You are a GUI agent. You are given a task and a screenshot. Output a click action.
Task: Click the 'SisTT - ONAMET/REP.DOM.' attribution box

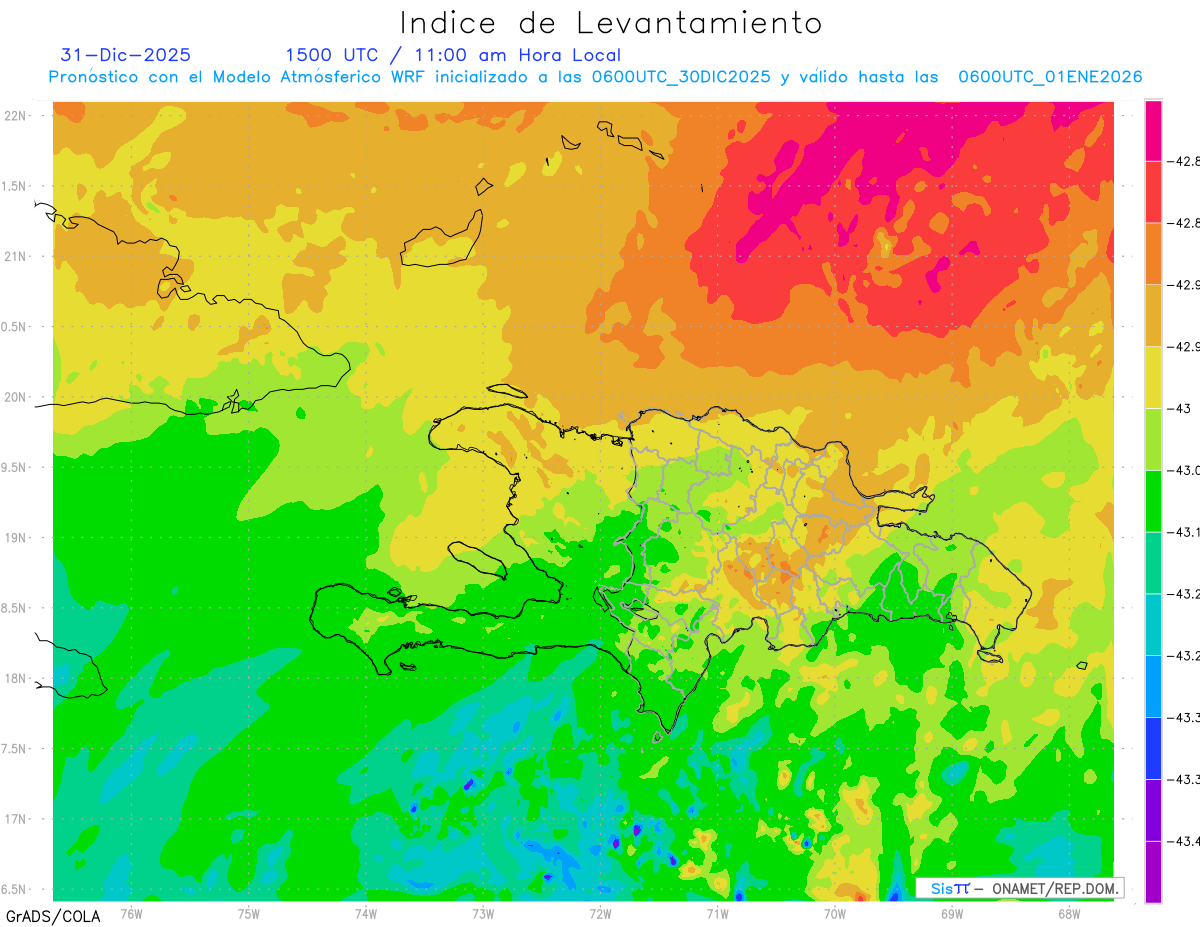1020,888
